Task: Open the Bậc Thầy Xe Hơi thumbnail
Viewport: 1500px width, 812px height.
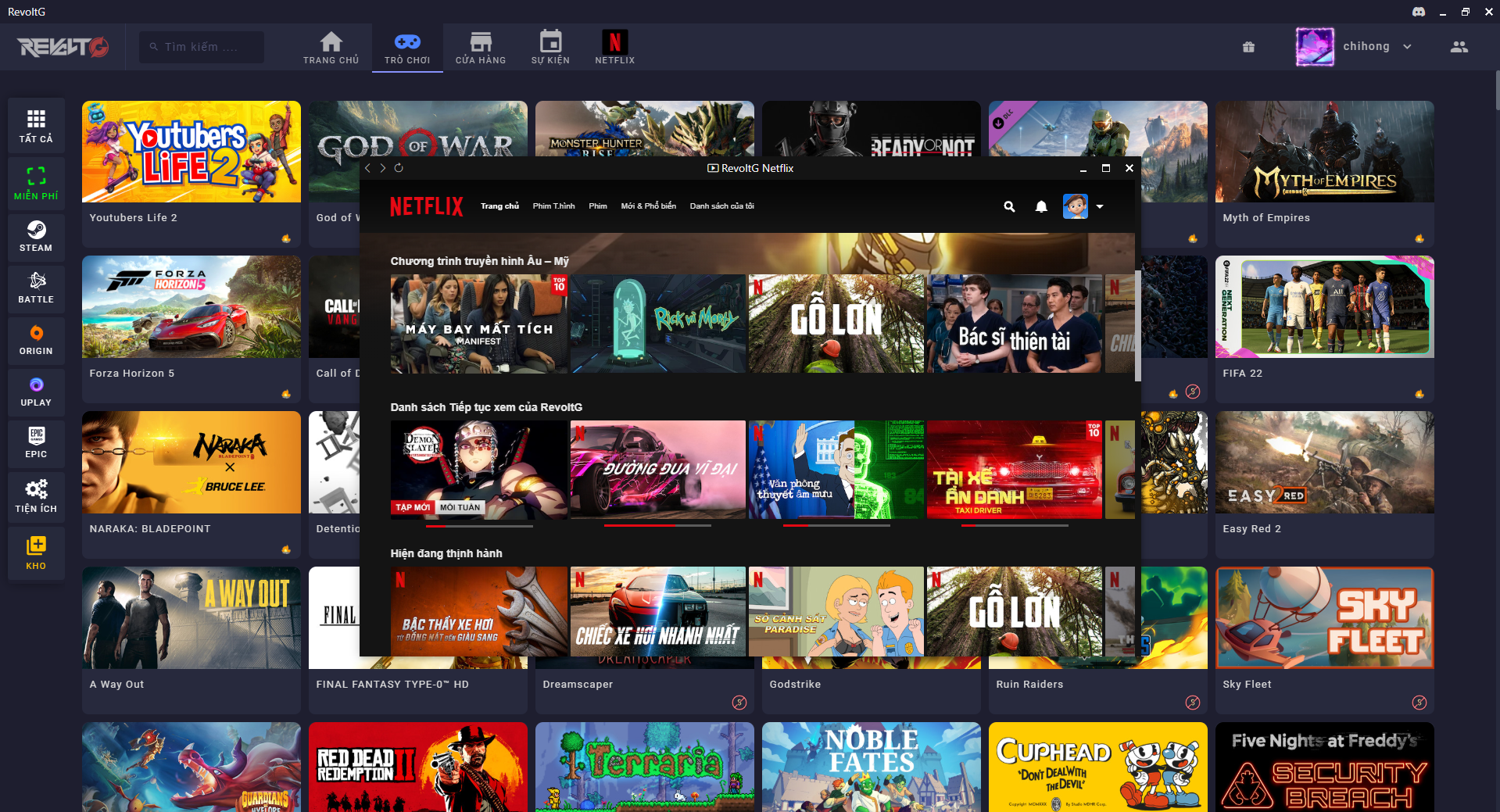Action: (479, 611)
